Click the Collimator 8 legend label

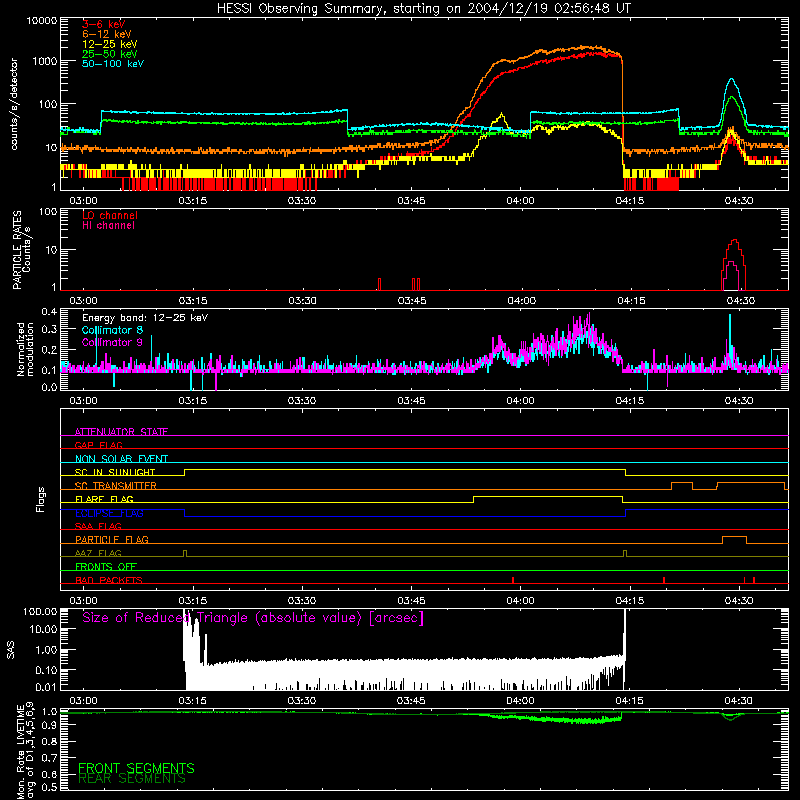point(112,330)
